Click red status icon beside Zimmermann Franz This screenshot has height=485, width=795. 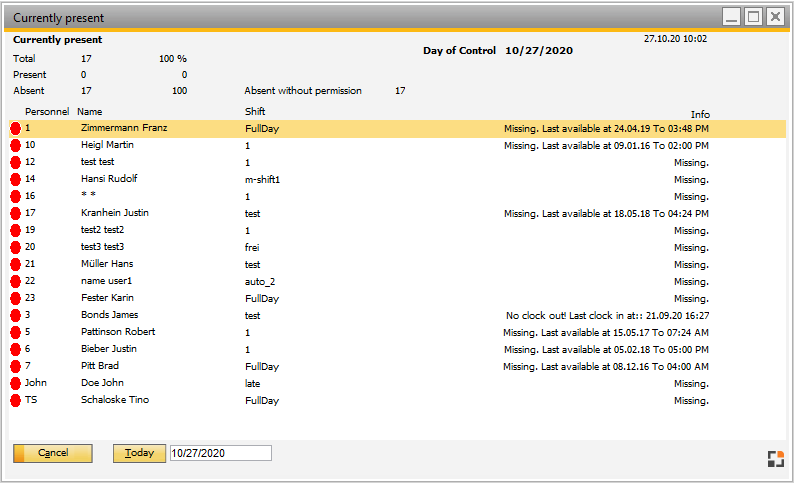tap(16, 129)
